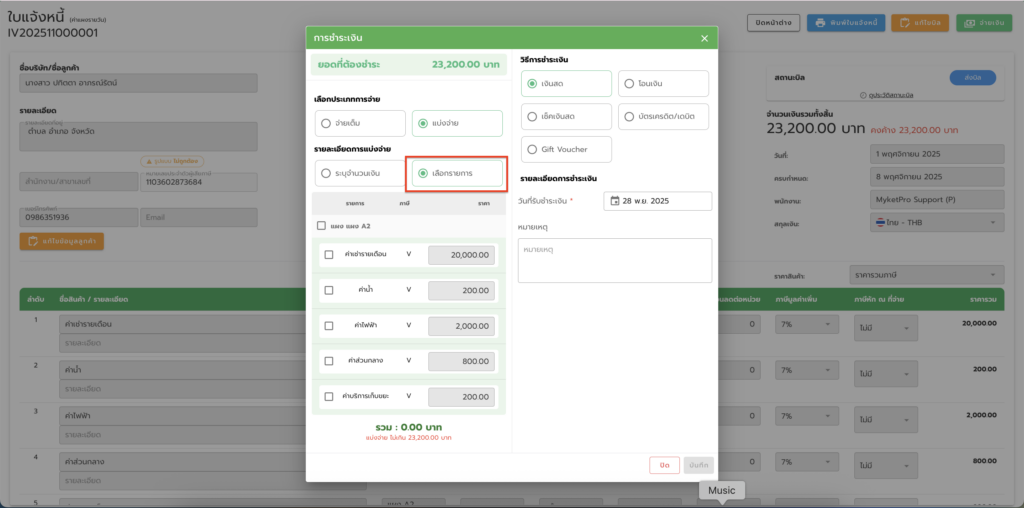This screenshot has width=1024, height=508.
Task: Click the icon on orange แก้ไขข้อมูลลูกค้า button
Action: click(x=33, y=241)
